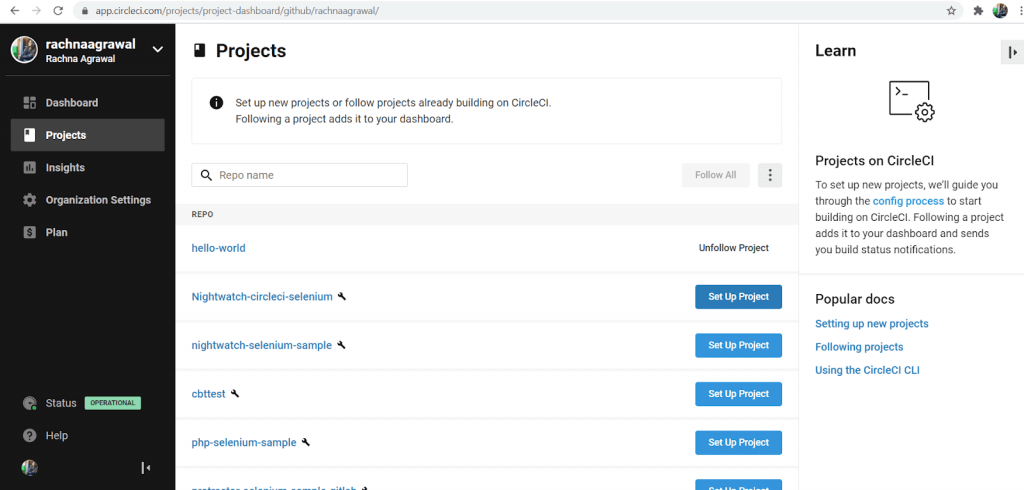
Task: Reload the page with refresh icon
Action: (x=58, y=11)
